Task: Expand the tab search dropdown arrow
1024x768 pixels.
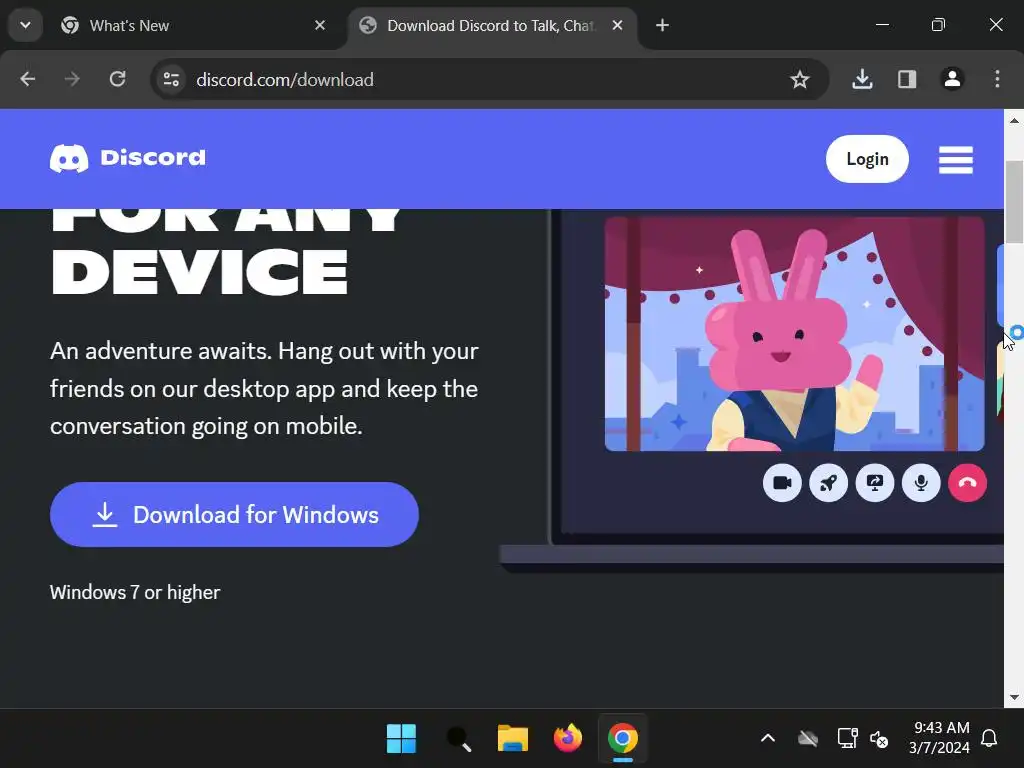Action: pyautogui.click(x=25, y=25)
